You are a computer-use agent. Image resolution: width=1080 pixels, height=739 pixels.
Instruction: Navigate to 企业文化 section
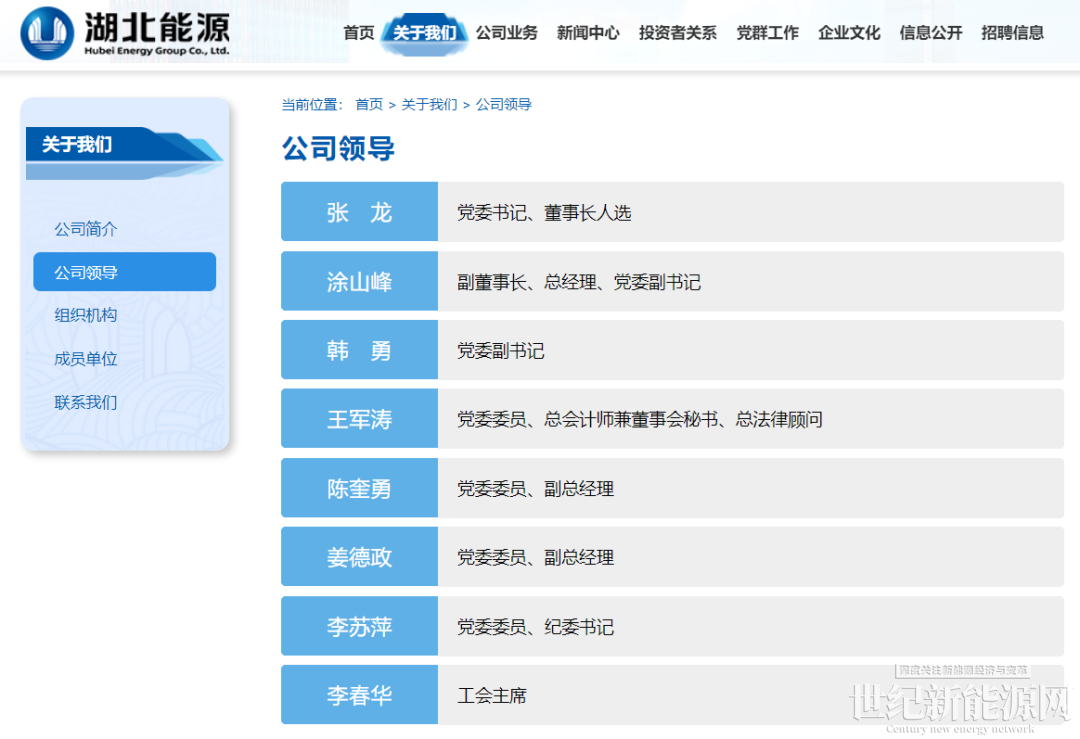point(849,33)
